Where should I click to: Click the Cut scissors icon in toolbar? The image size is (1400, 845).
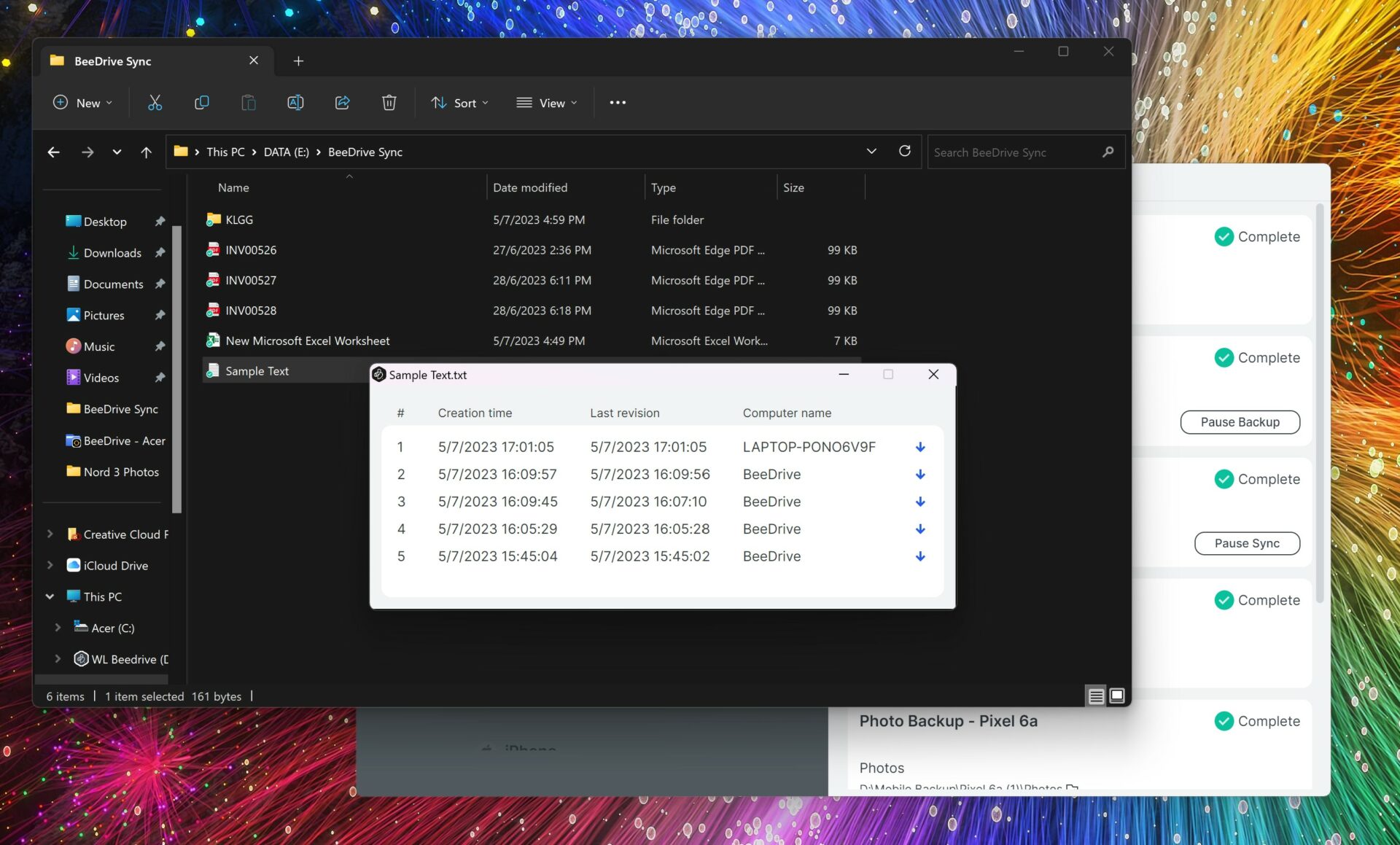coord(155,103)
